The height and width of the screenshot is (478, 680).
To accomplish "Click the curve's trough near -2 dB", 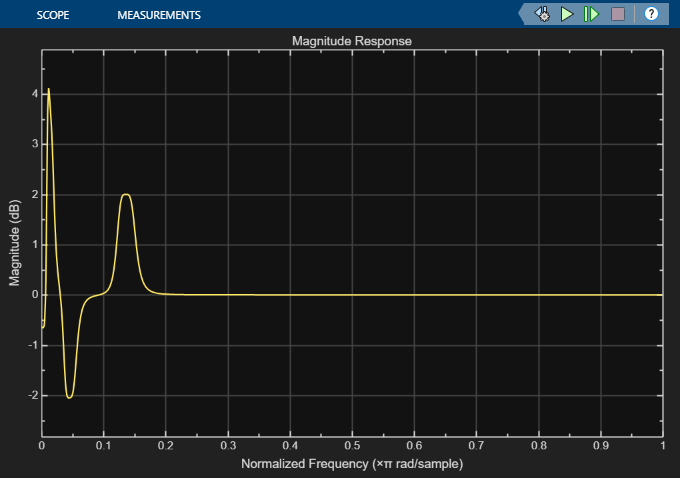I will 69,397.
